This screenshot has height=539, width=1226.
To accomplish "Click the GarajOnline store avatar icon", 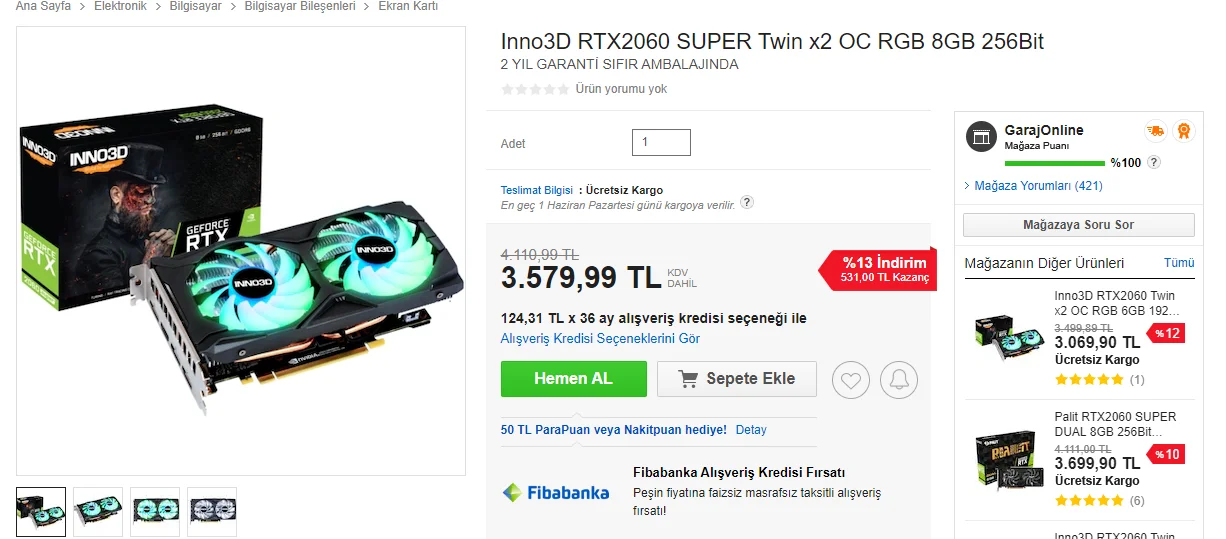I will (981, 137).
